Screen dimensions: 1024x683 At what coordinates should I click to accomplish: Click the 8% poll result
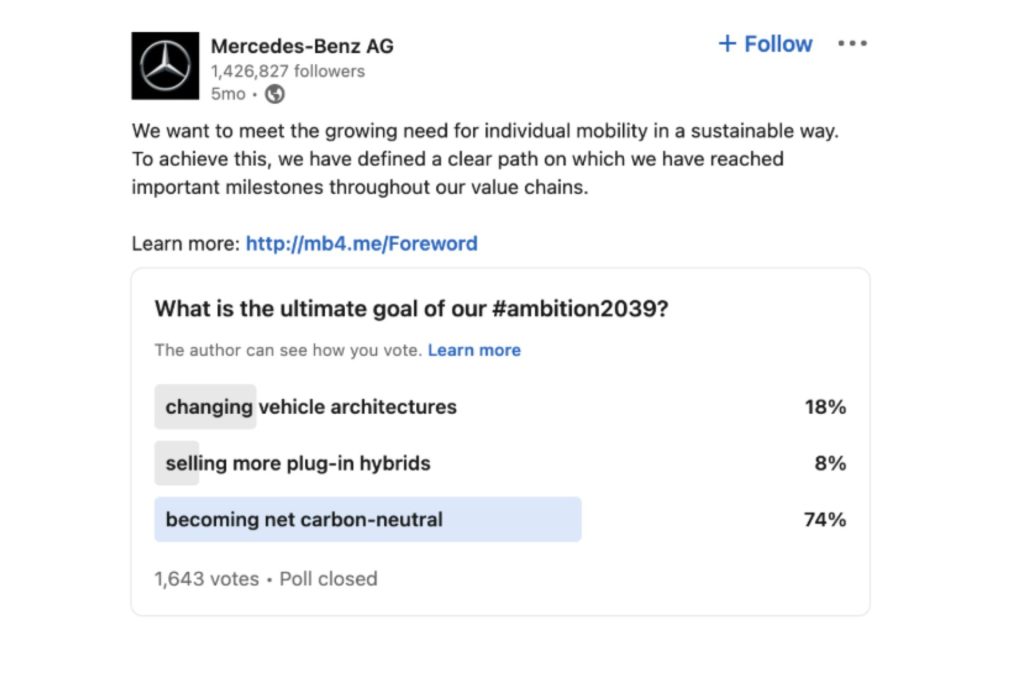pyautogui.click(x=830, y=463)
